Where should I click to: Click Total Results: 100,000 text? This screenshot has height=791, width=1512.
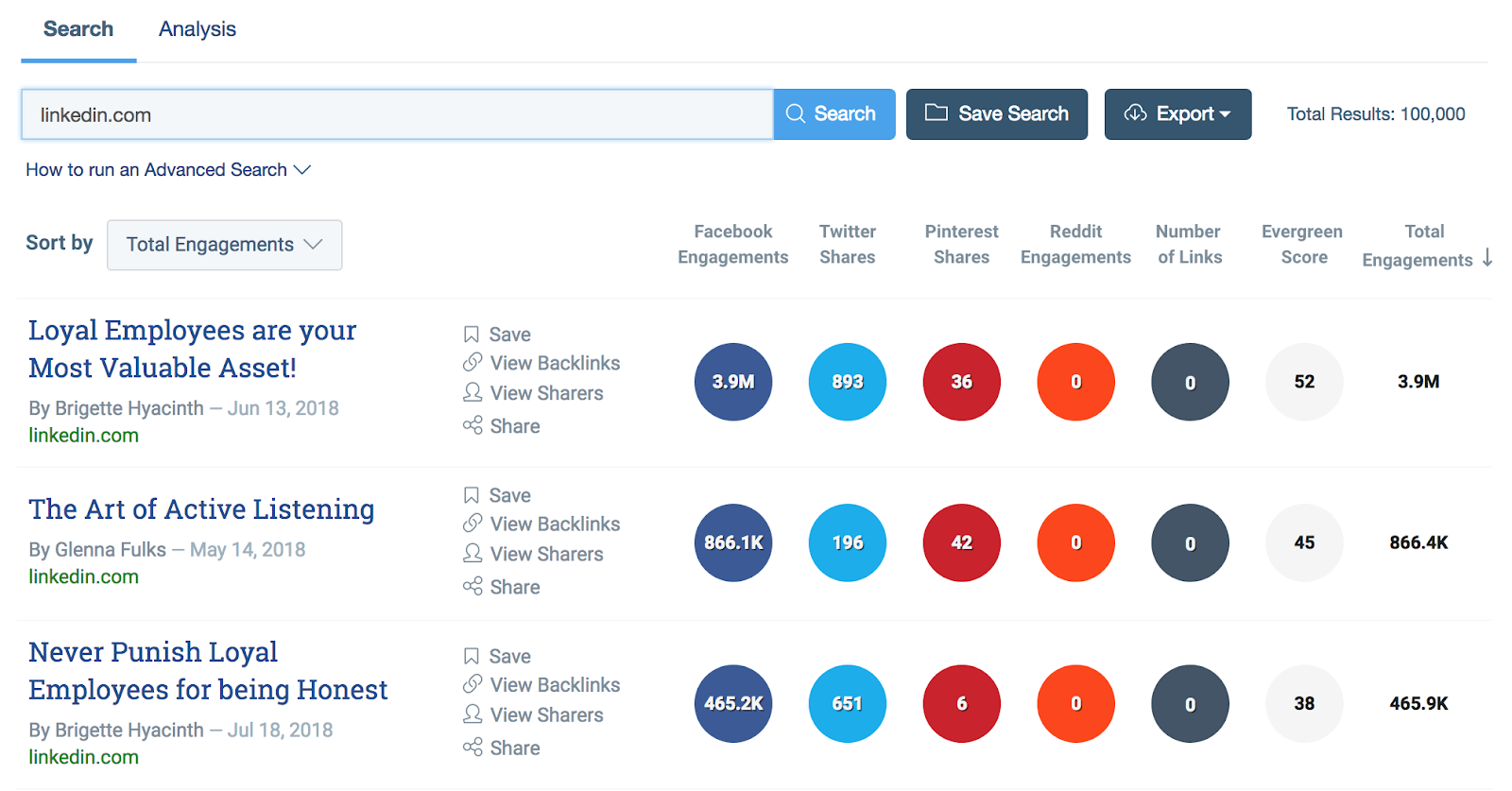tap(1376, 114)
